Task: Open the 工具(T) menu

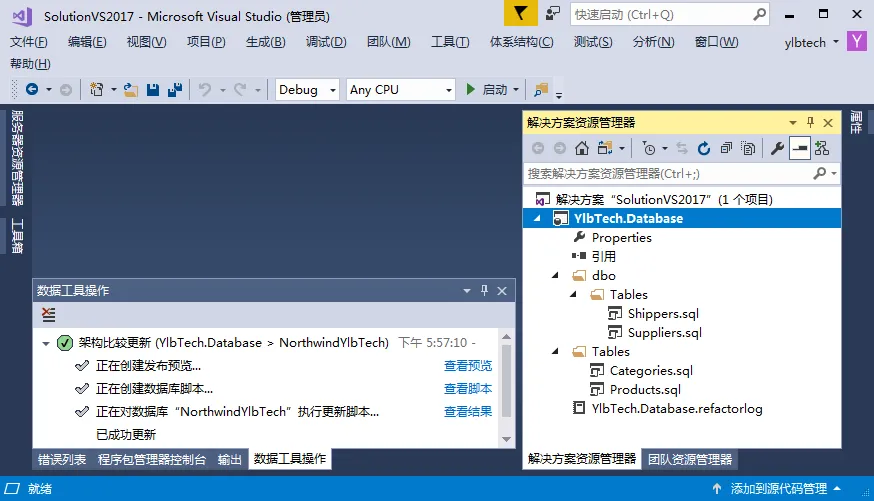Action: pyautogui.click(x=450, y=42)
